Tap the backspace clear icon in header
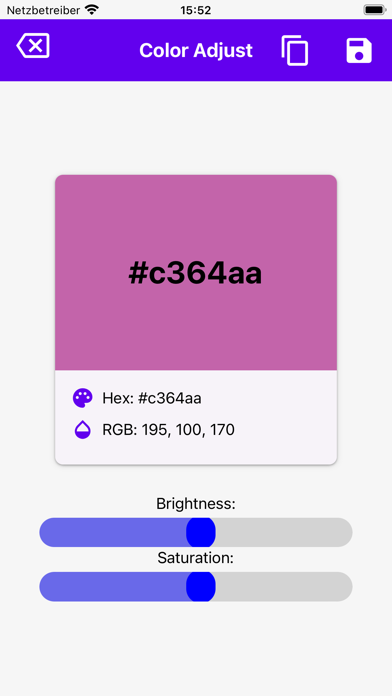 [x=33, y=46]
